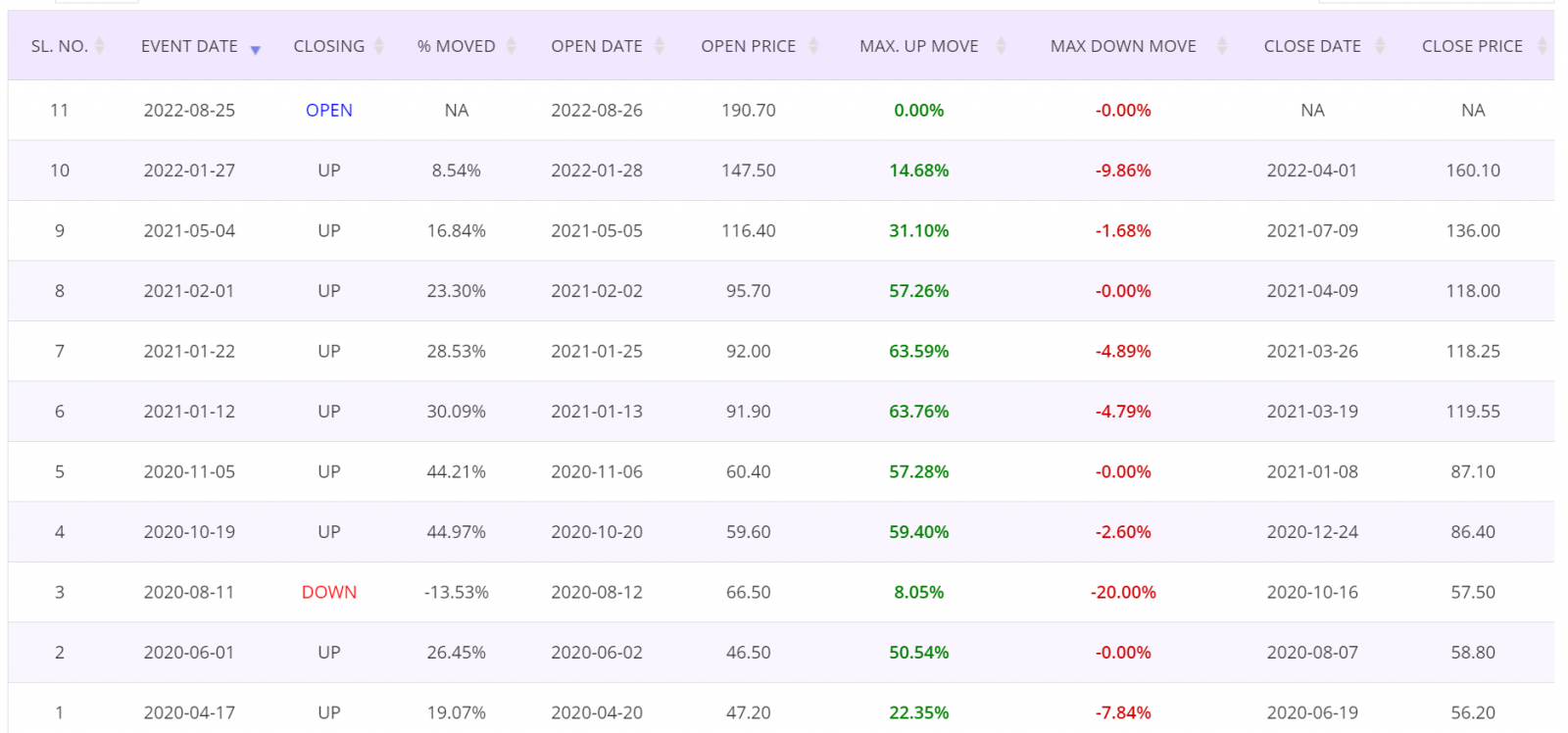Select the -7.84% max down move
The height and width of the screenshot is (733, 1568).
pyautogui.click(x=1123, y=712)
